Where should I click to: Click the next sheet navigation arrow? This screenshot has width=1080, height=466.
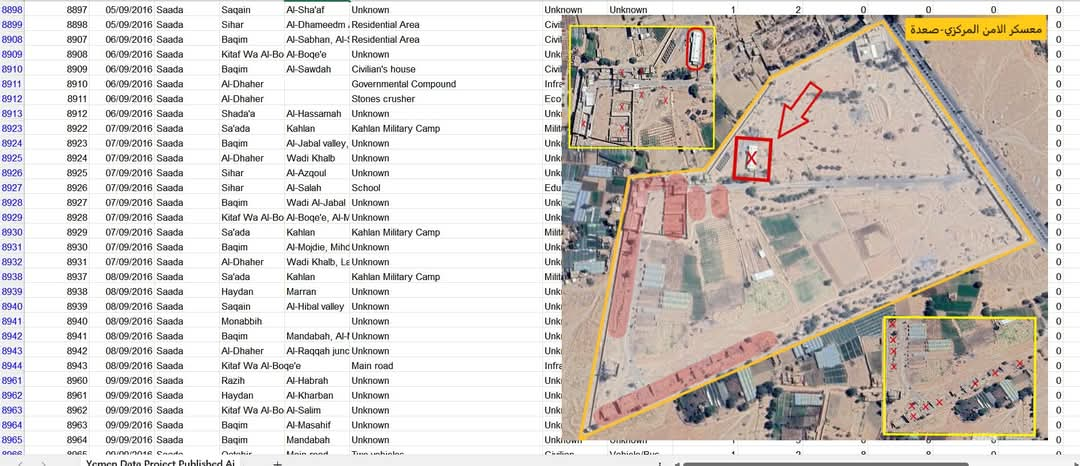42,463
